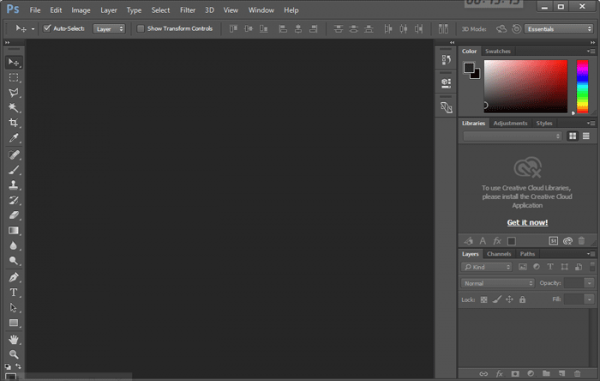Select the Hand tool
The width and height of the screenshot is (600, 381).
[14, 339]
